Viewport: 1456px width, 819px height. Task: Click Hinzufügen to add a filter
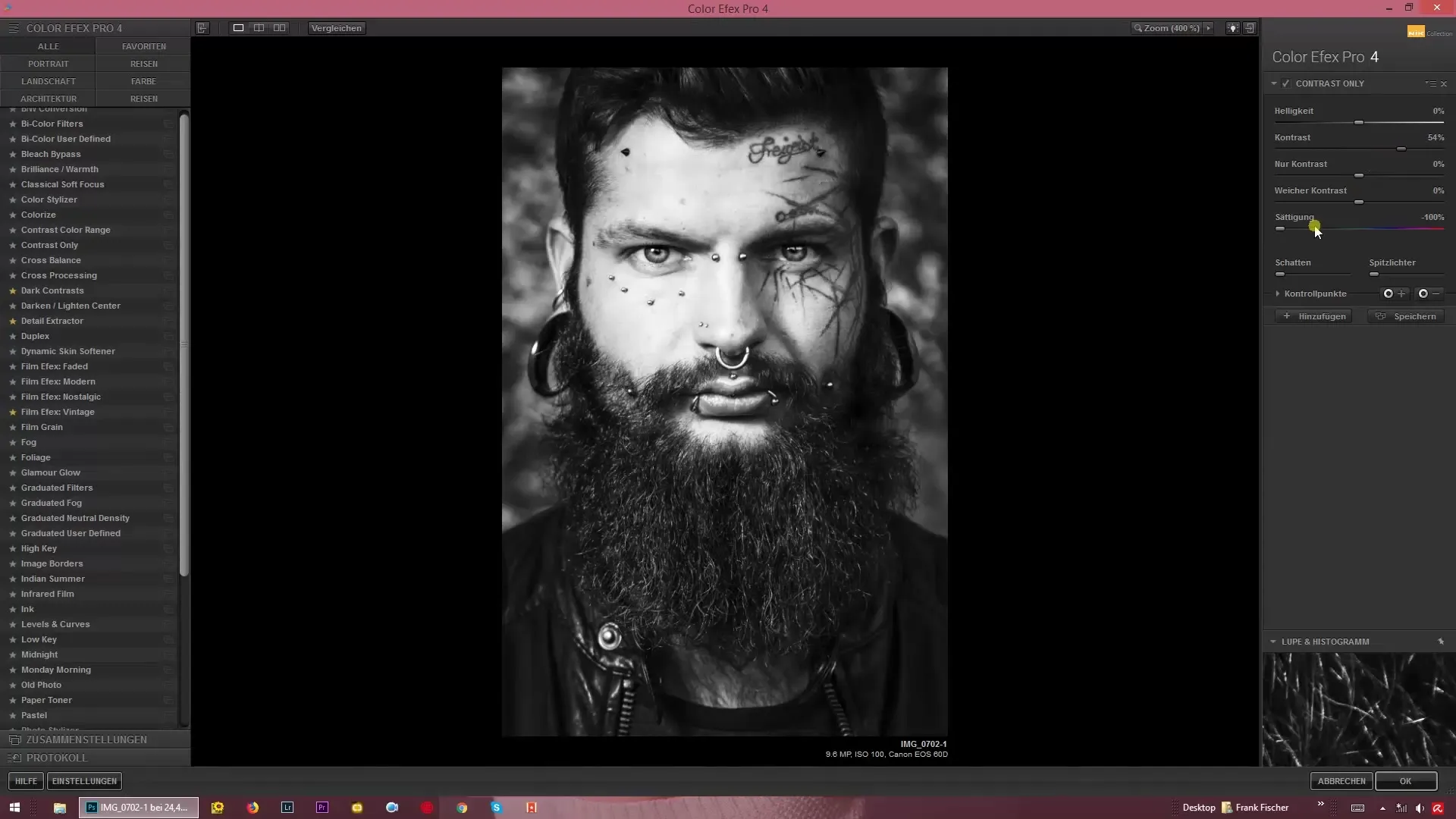(1314, 316)
